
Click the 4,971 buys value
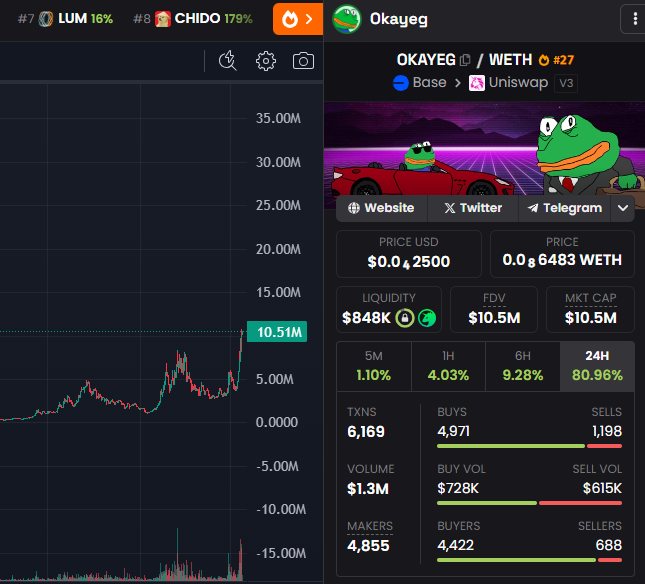(x=453, y=431)
